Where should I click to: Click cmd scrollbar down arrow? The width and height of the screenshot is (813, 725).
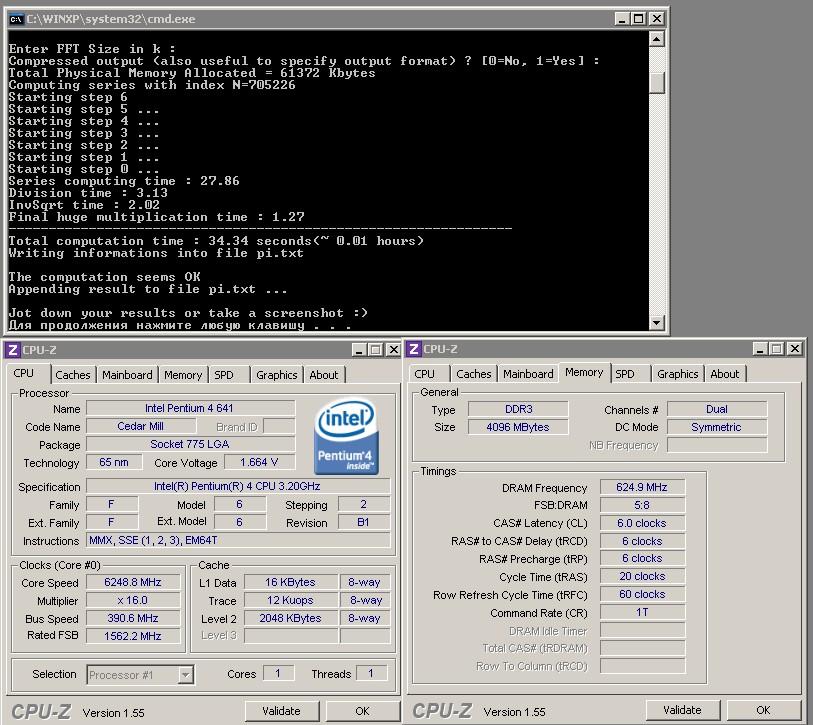pyautogui.click(x=656, y=323)
